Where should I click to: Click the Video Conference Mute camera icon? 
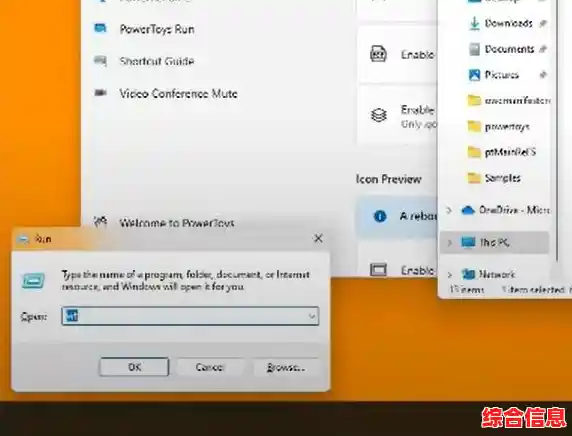tap(100, 93)
